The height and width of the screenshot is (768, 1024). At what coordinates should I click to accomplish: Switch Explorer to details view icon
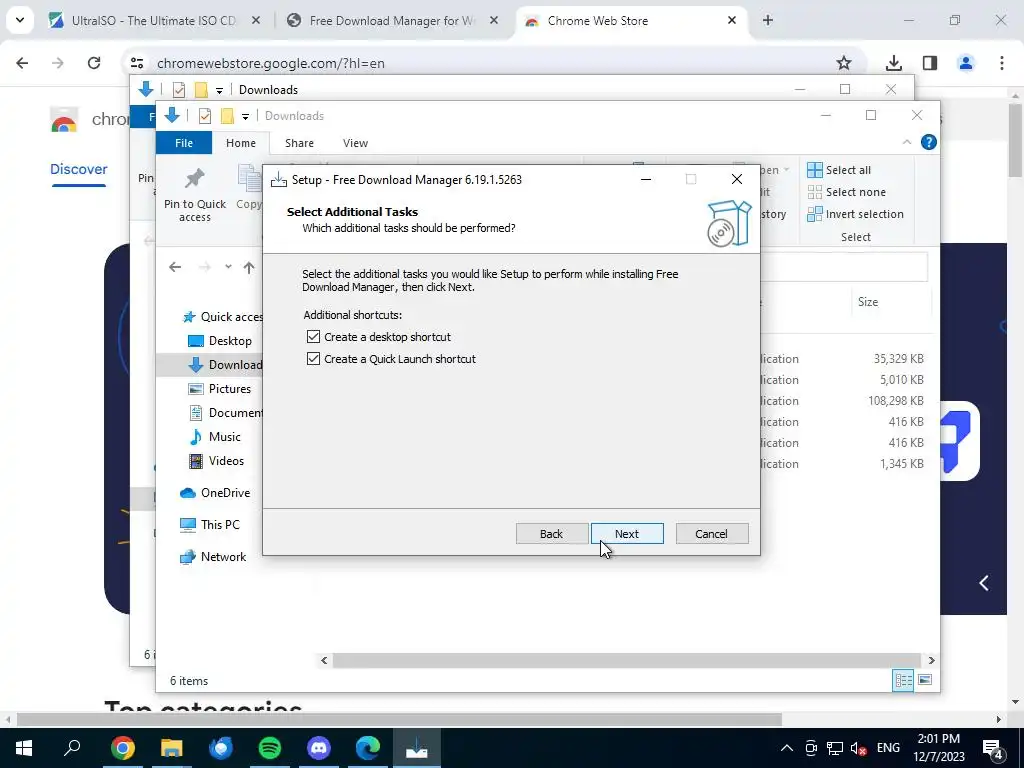(x=903, y=680)
